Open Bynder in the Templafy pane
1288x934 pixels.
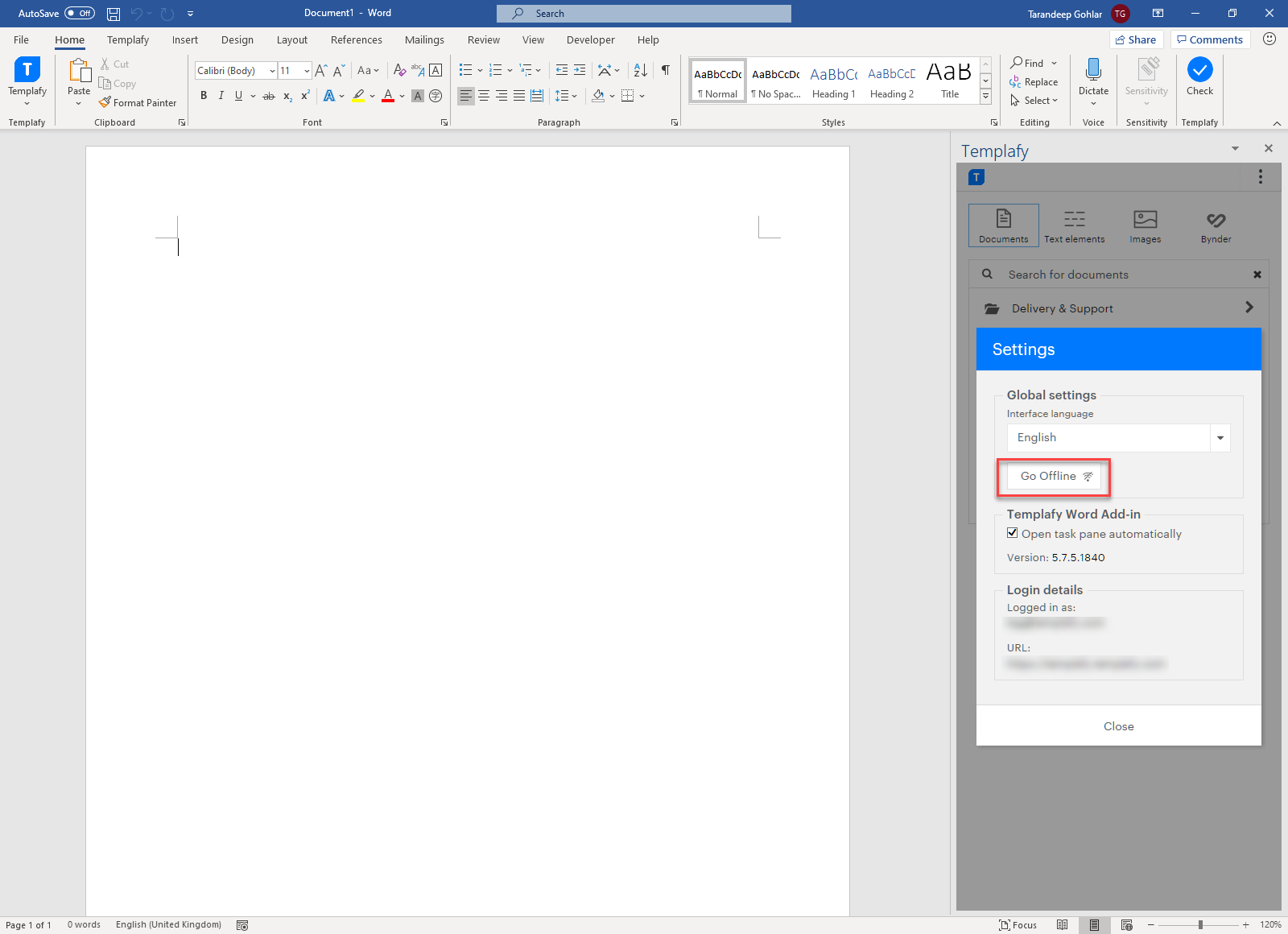coord(1215,225)
